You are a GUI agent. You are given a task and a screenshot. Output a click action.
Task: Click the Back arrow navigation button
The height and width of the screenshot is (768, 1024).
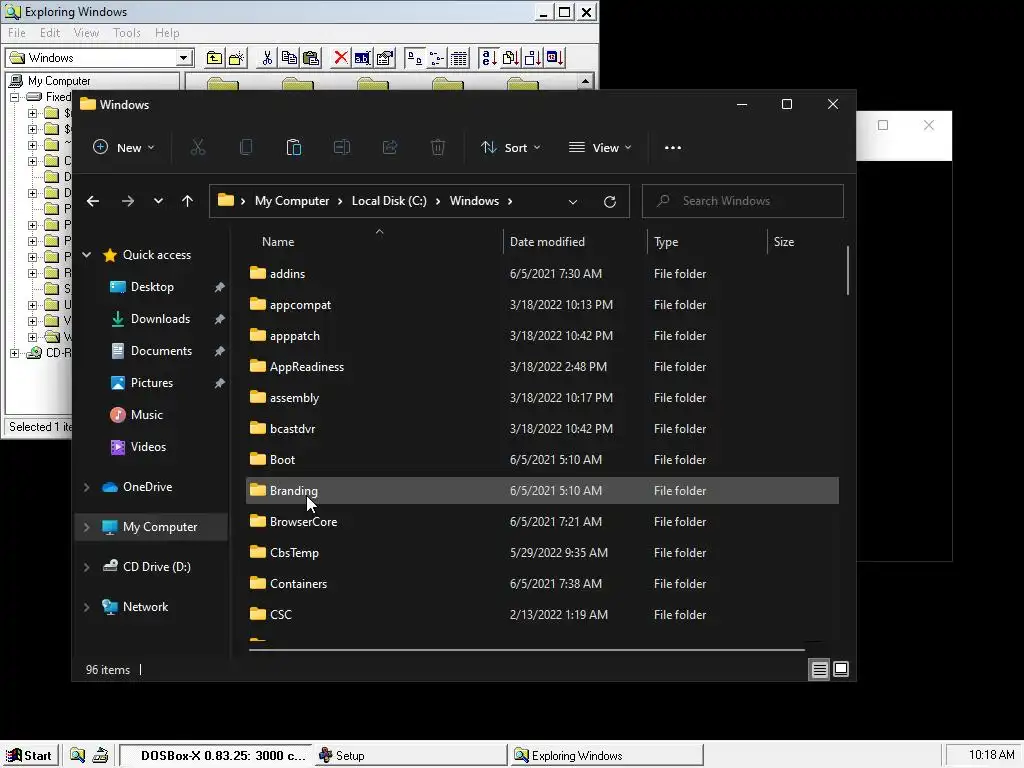93,201
